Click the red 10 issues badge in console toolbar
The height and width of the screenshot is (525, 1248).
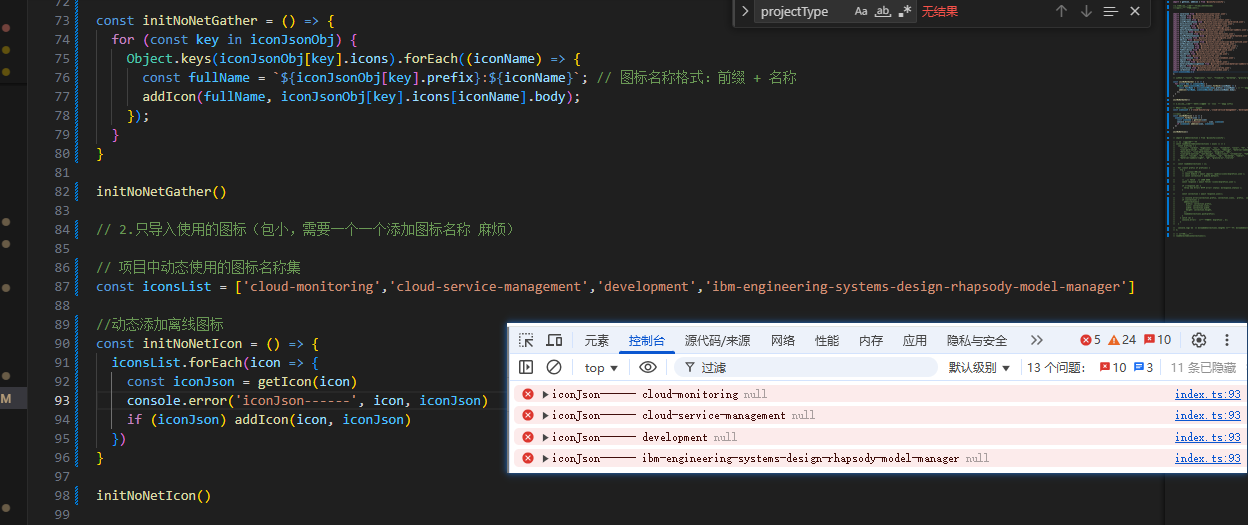1113,367
